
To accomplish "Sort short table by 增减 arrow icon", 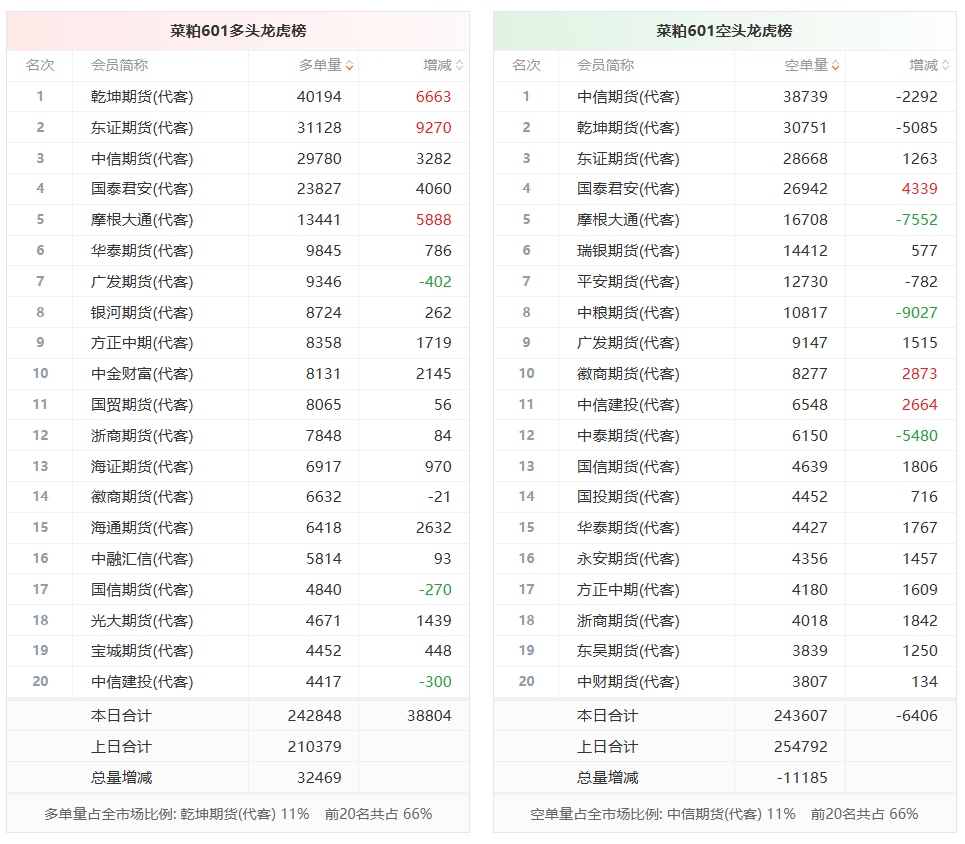I will click(946, 66).
